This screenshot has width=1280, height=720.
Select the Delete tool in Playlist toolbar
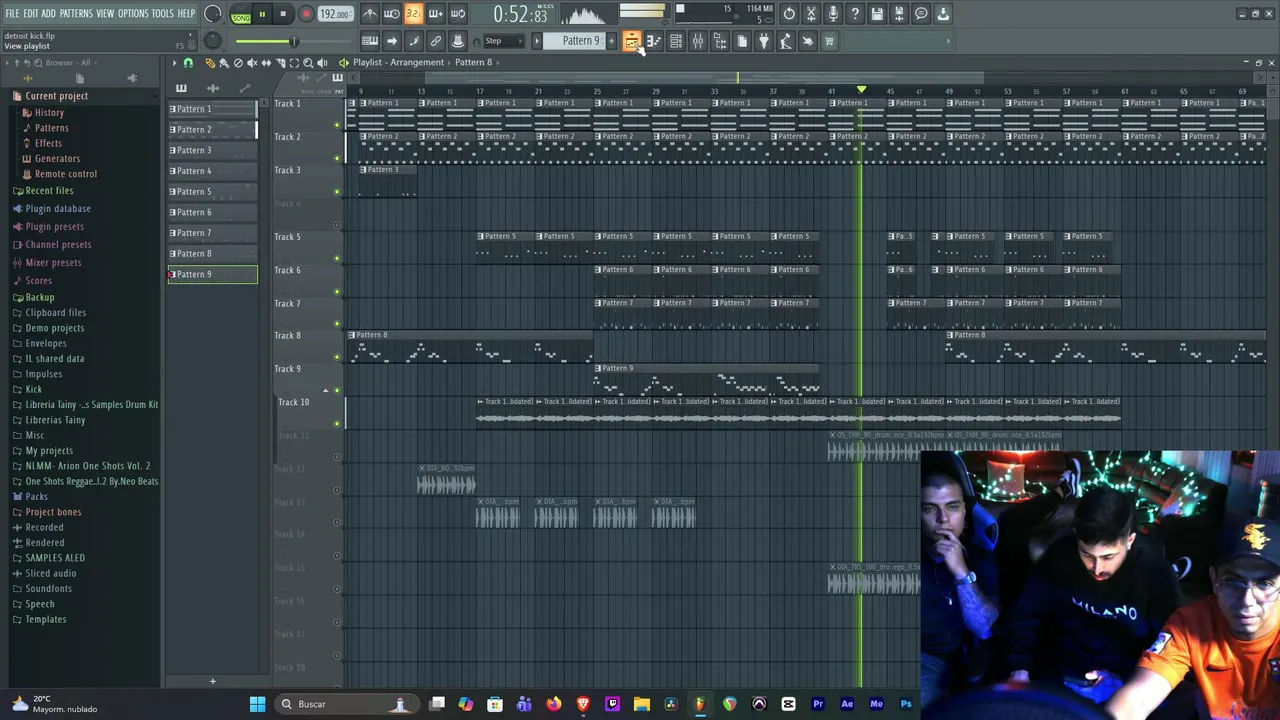pos(238,62)
